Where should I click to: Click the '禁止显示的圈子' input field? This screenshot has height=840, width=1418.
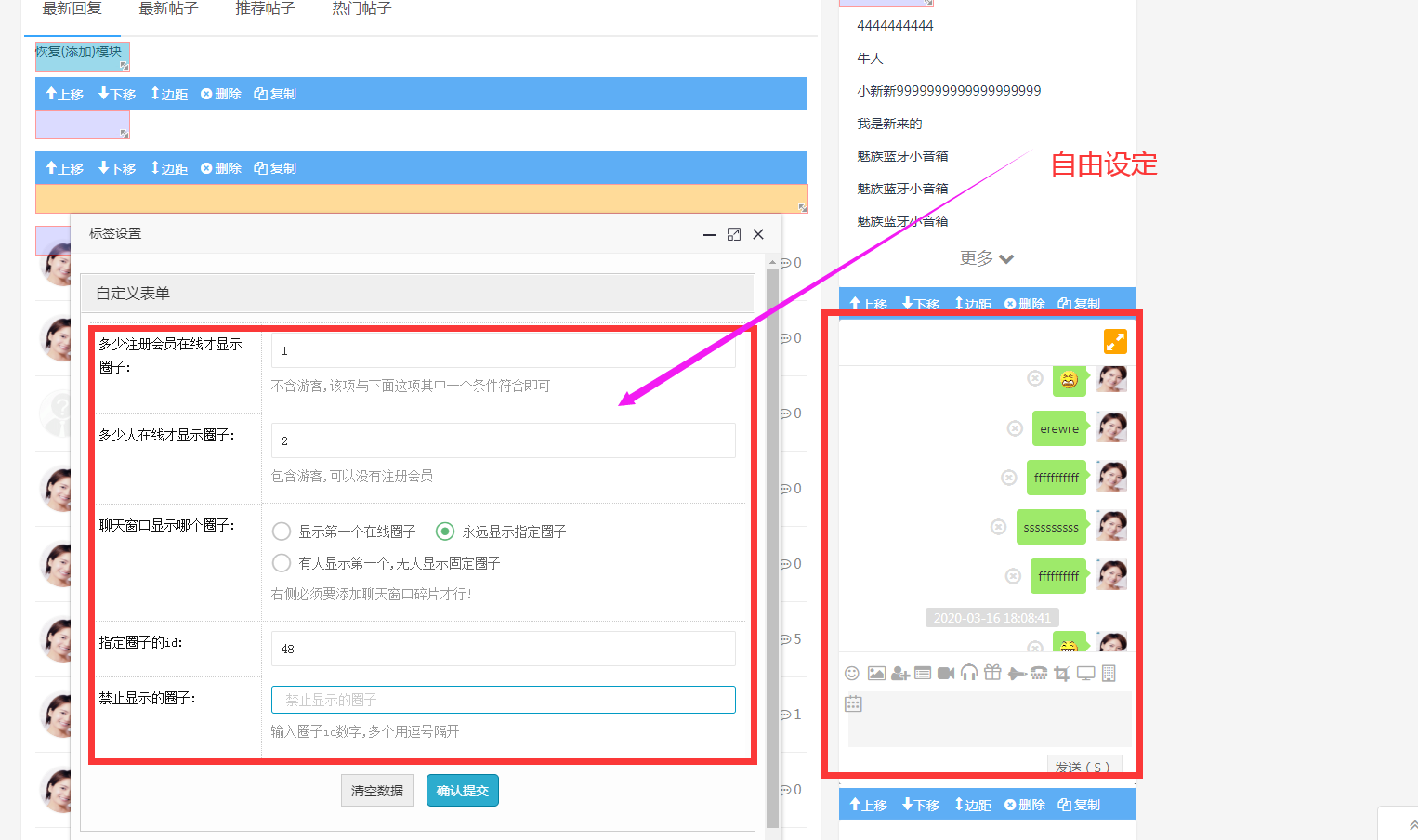click(503, 700)
